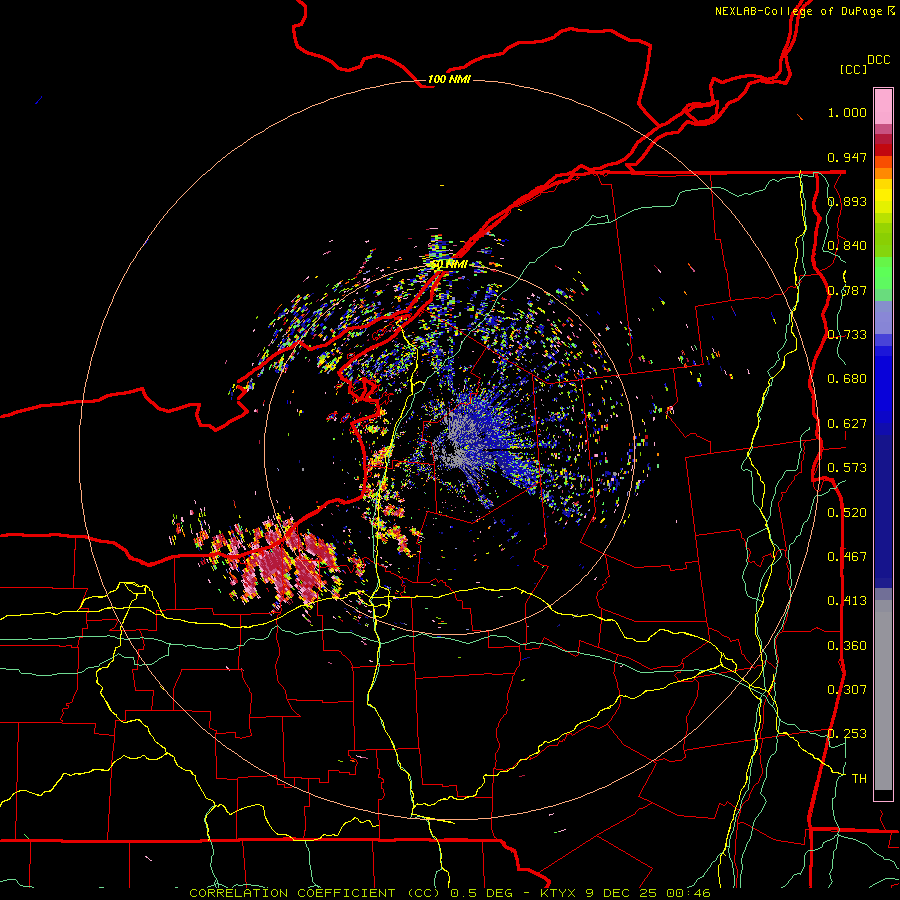The width and height of the screenshot is (900, 900).
Task: Select the 0.840 scale value
Action: point(847,246)
